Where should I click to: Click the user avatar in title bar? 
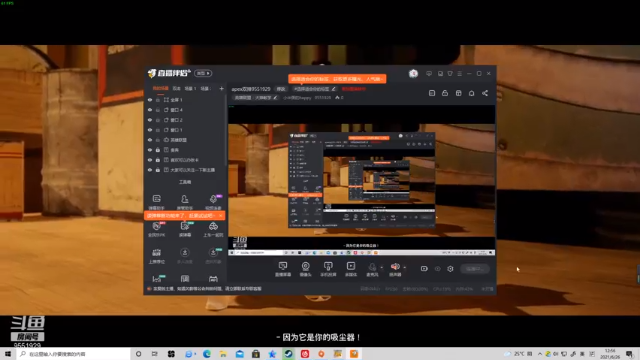point(413,73)
